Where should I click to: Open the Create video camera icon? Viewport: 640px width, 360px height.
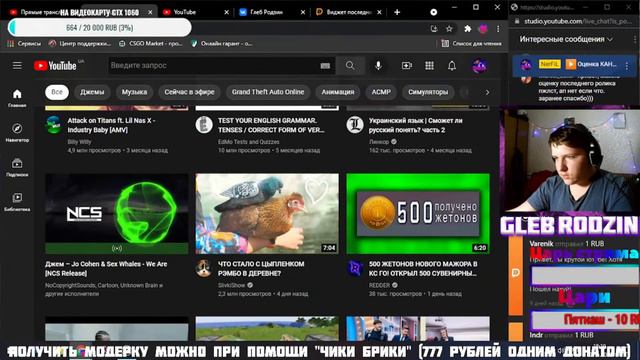coord(407,65)
